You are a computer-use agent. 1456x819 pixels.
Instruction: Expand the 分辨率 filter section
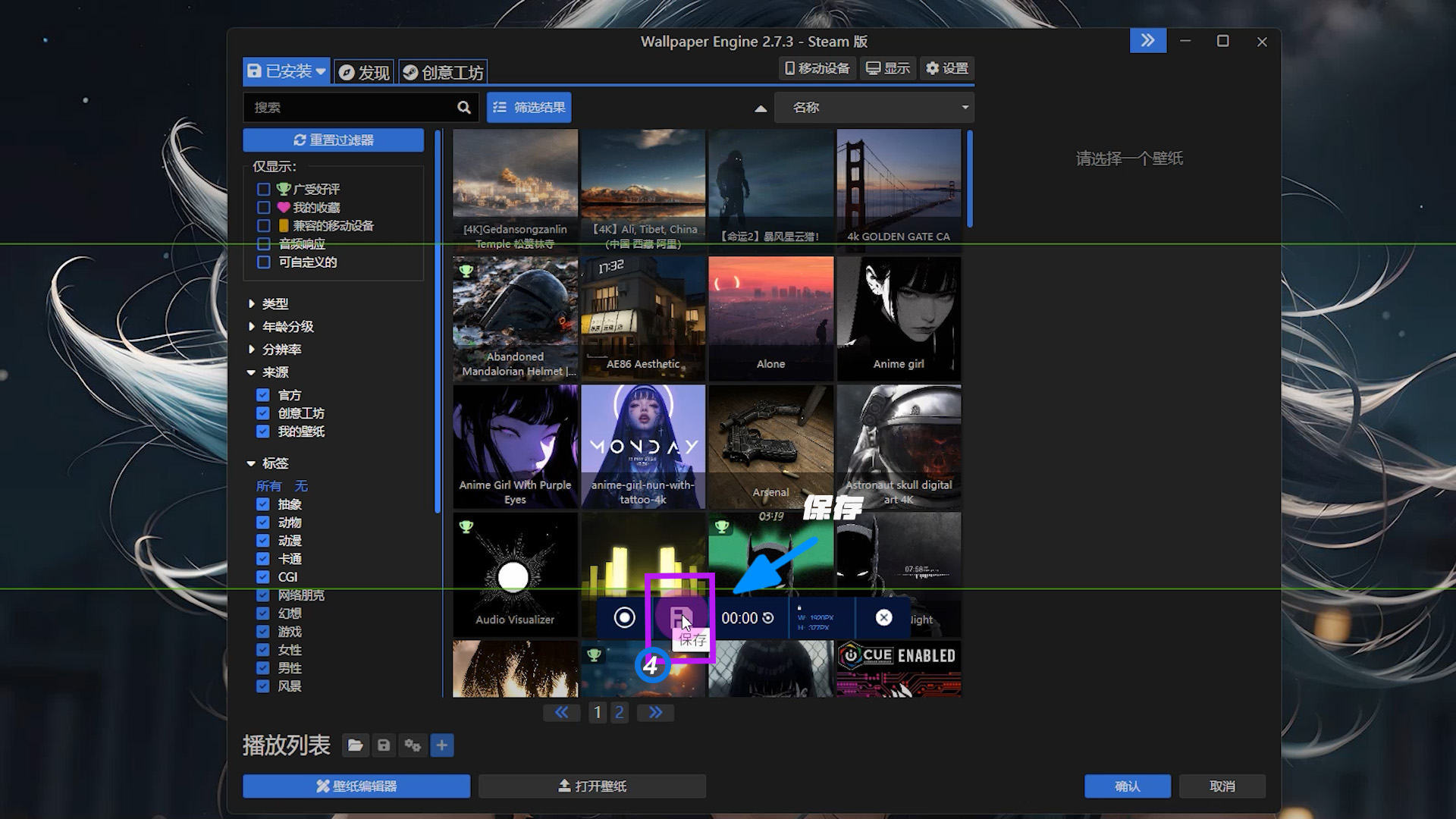click(x=275, y=350)
